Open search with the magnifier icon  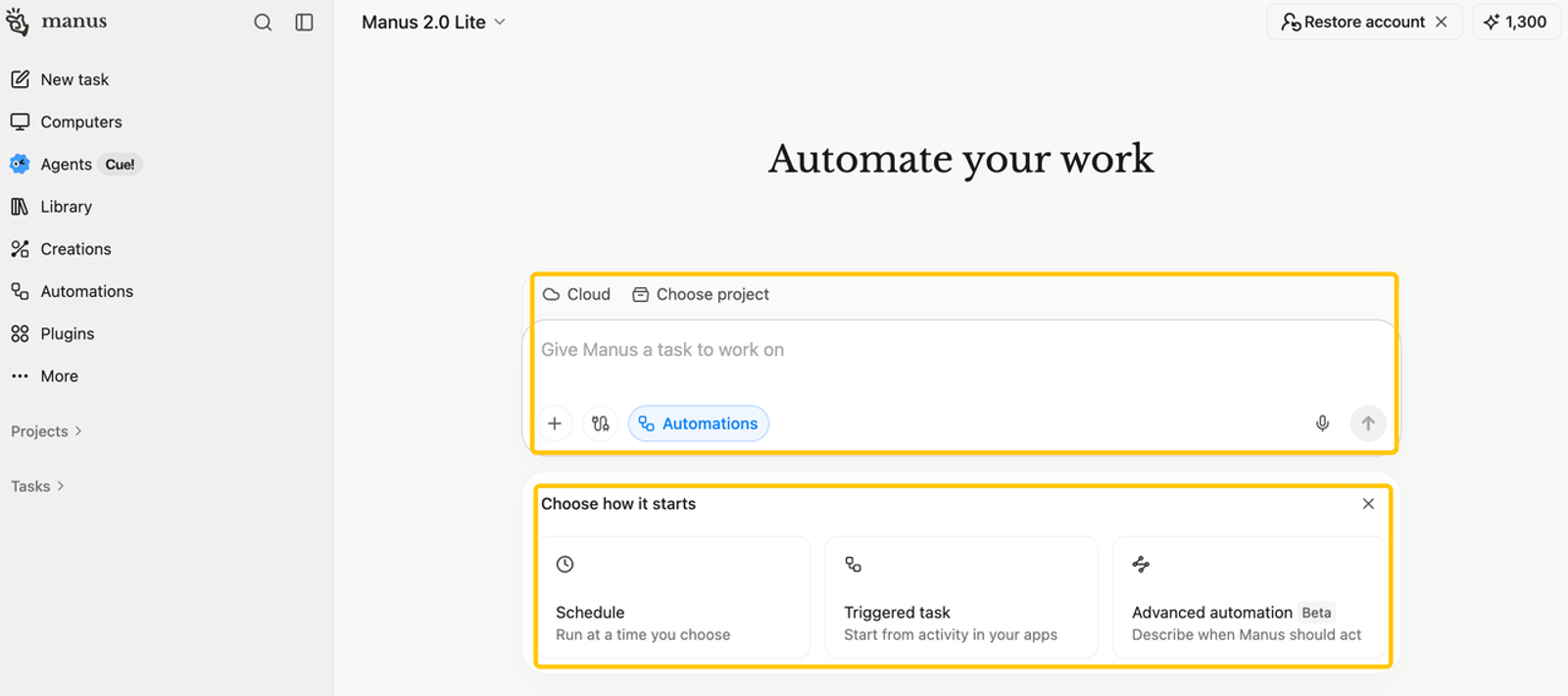pos(263,22)
